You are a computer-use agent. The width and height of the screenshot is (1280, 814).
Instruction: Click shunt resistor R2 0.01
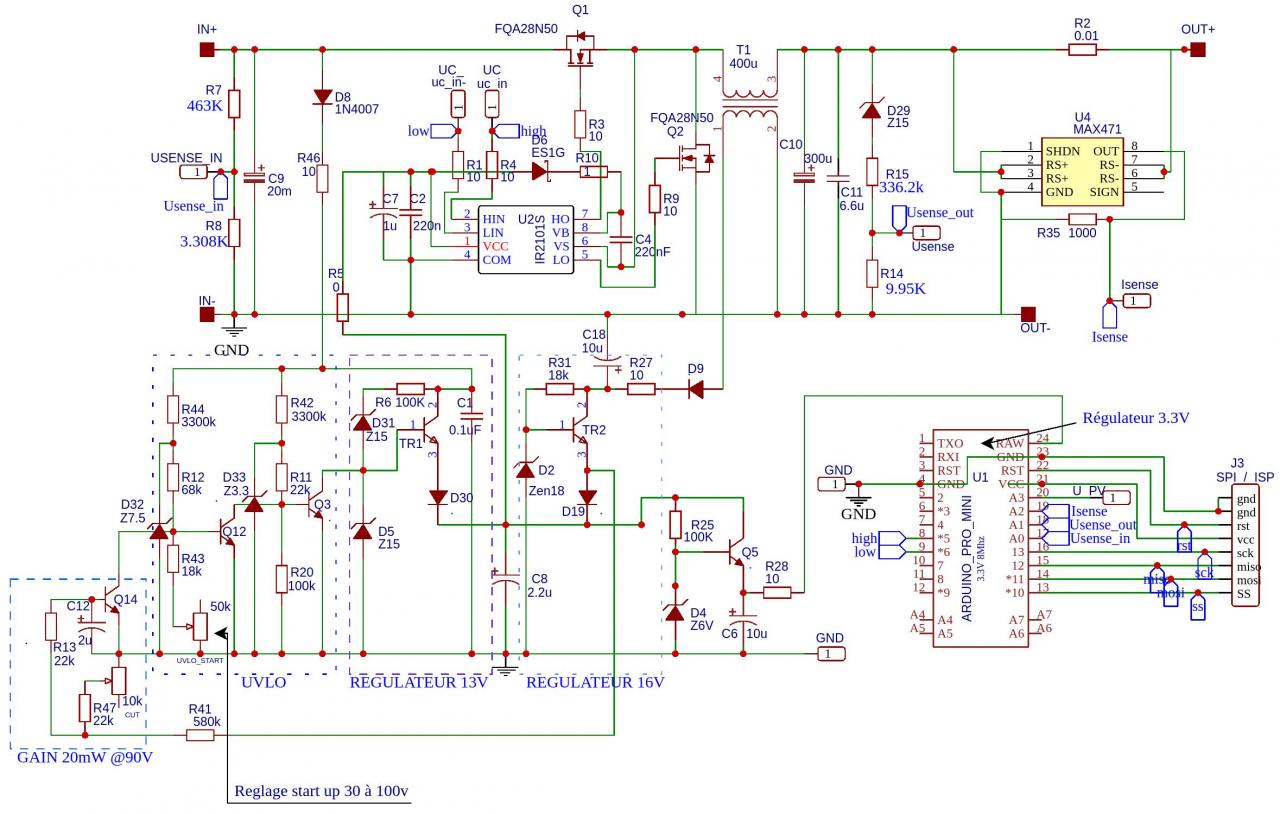pos(1082,48)
